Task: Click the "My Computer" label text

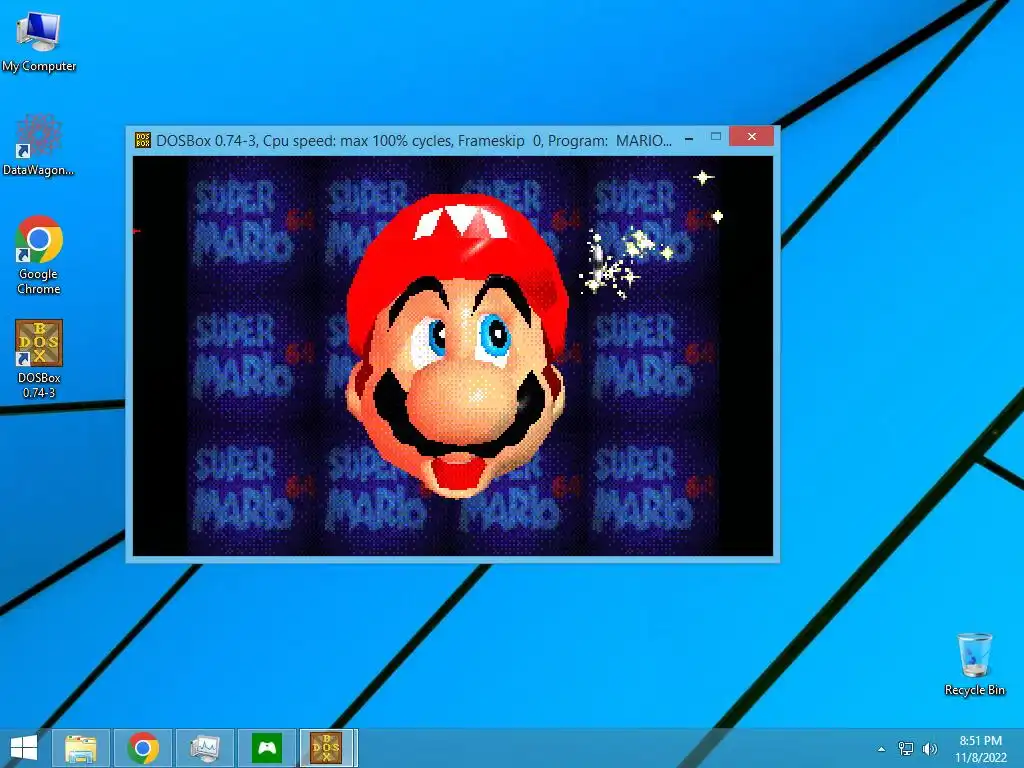Action: (39, 66)
